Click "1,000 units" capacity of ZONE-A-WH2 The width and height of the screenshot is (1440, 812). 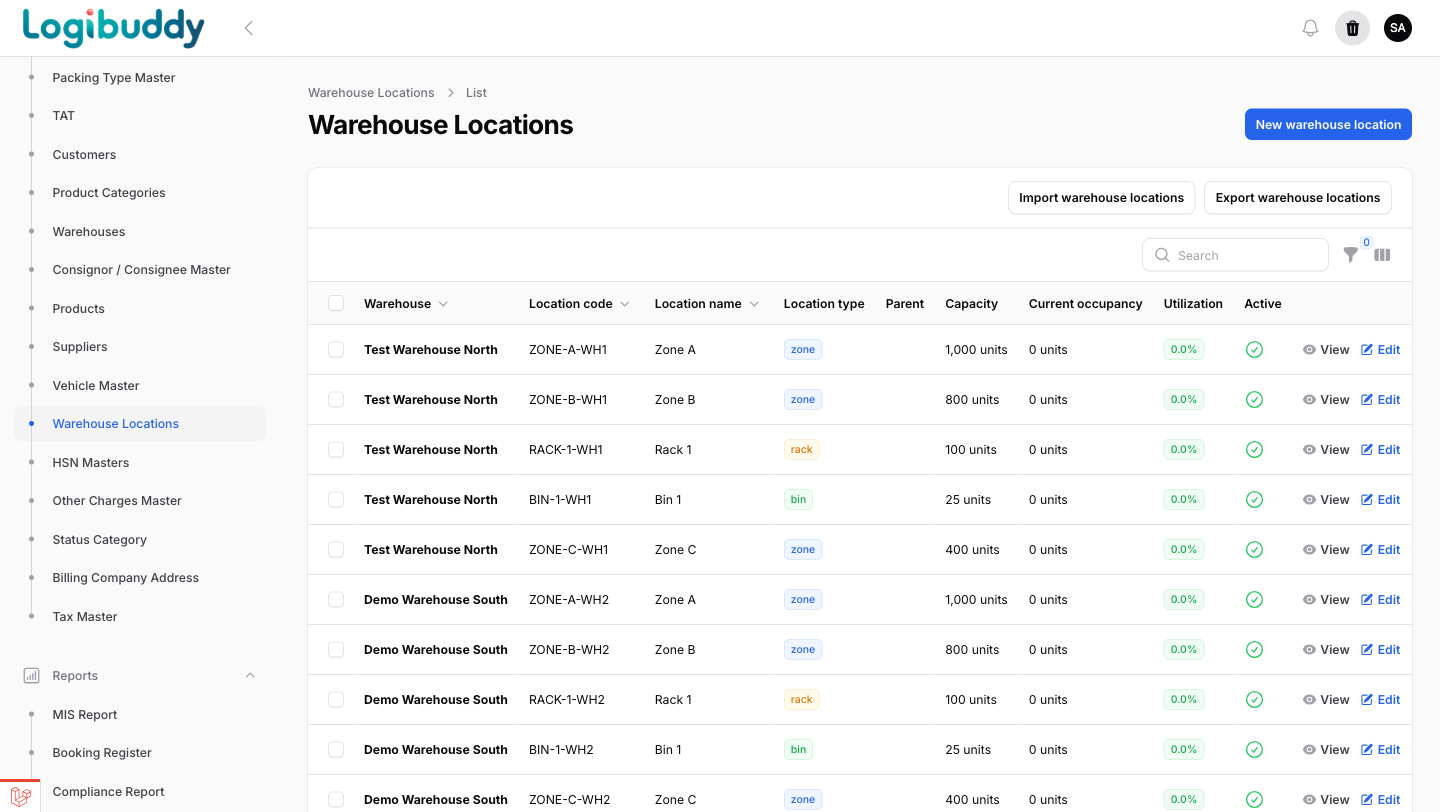coord(976,600)
